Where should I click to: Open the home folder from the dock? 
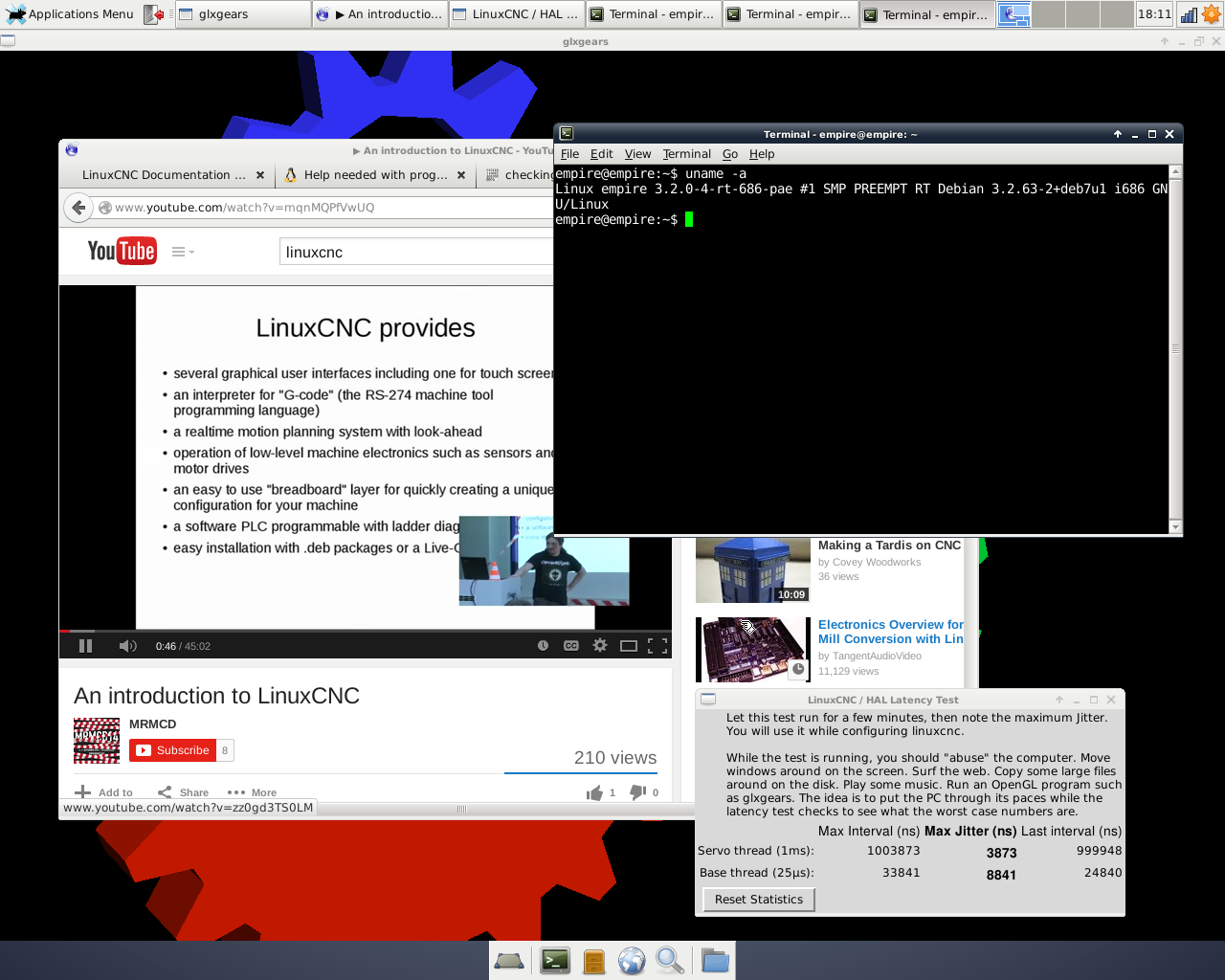tap(715, 961)
